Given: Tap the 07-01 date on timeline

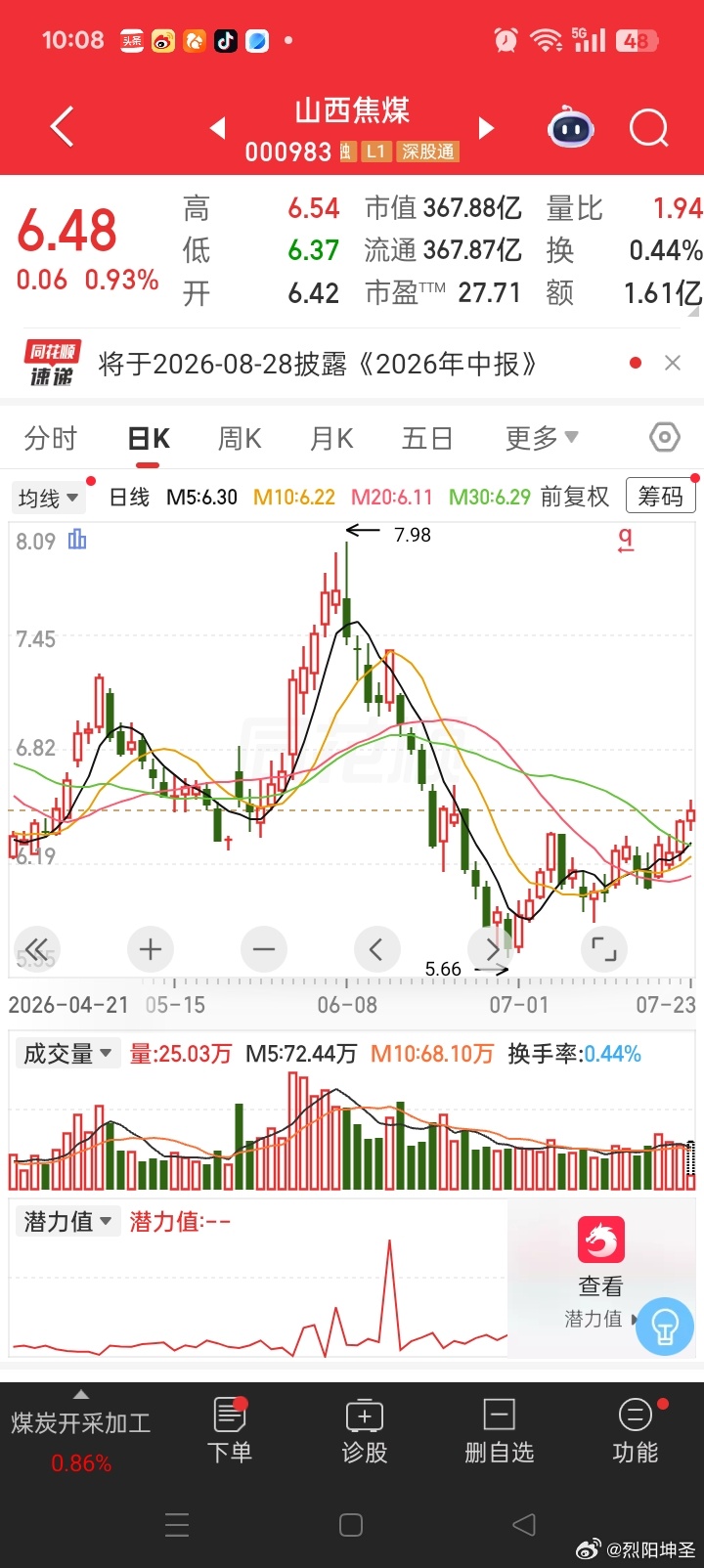Looking at the screenshot, I should coord(519,1005).
